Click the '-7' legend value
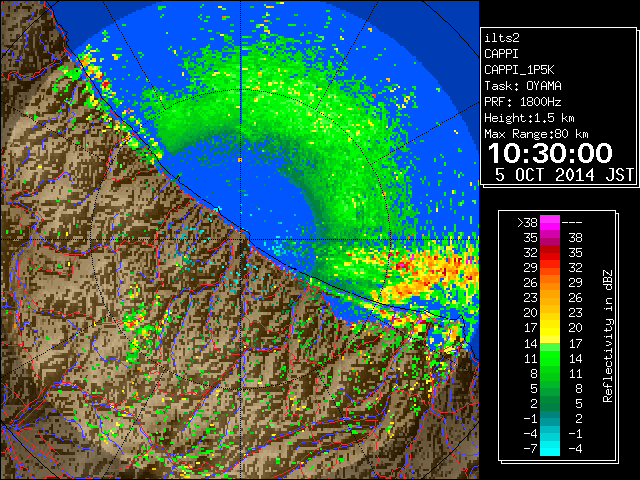 point(530,449)
